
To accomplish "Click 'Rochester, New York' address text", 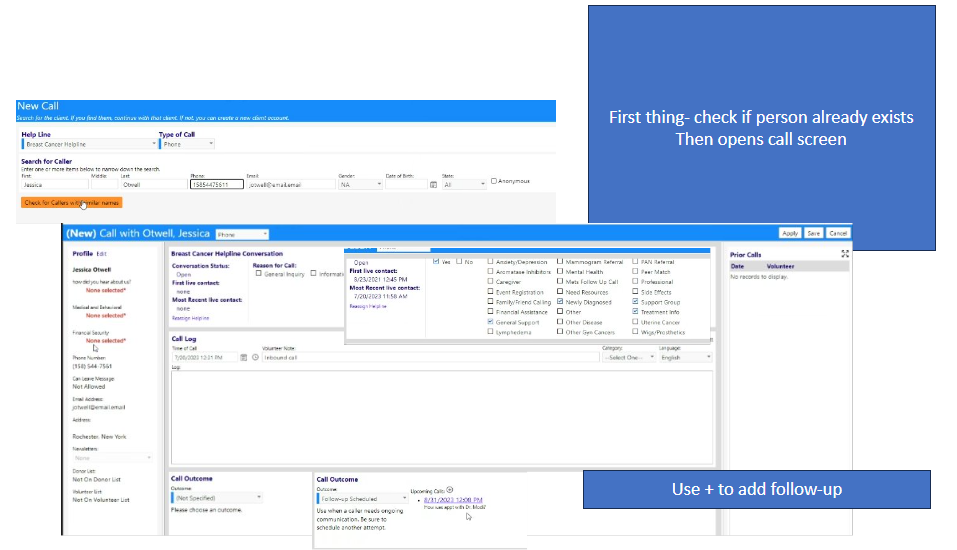I will pos(99,437).
